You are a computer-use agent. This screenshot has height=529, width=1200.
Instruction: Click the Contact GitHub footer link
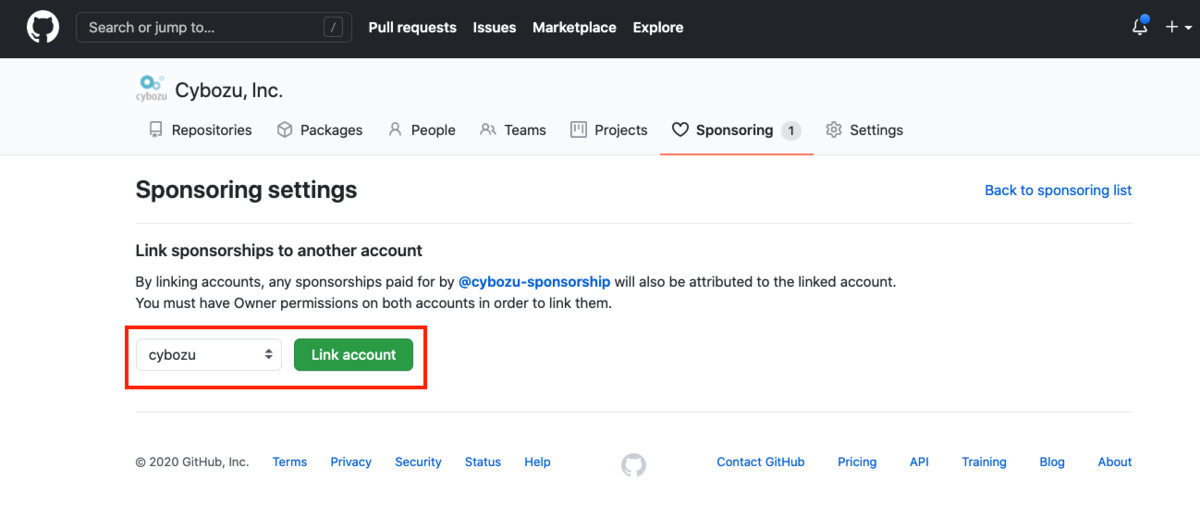coord(760,462)
